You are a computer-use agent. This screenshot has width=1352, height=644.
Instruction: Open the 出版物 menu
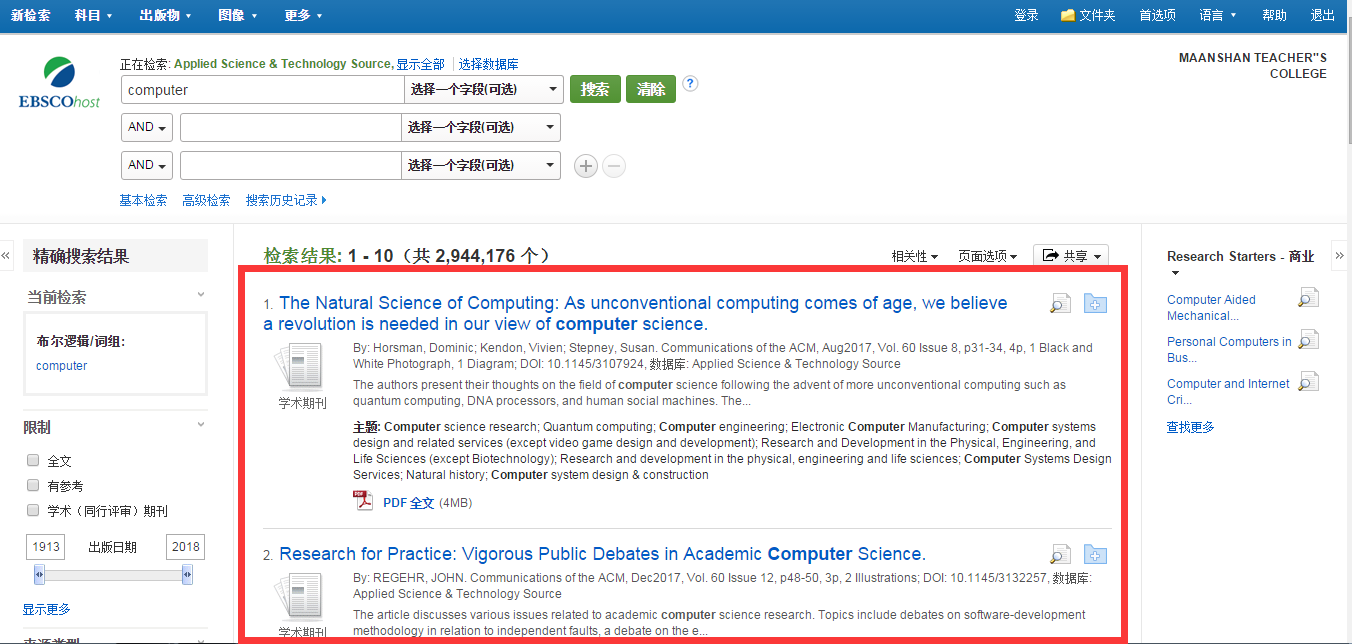point(165,15)
